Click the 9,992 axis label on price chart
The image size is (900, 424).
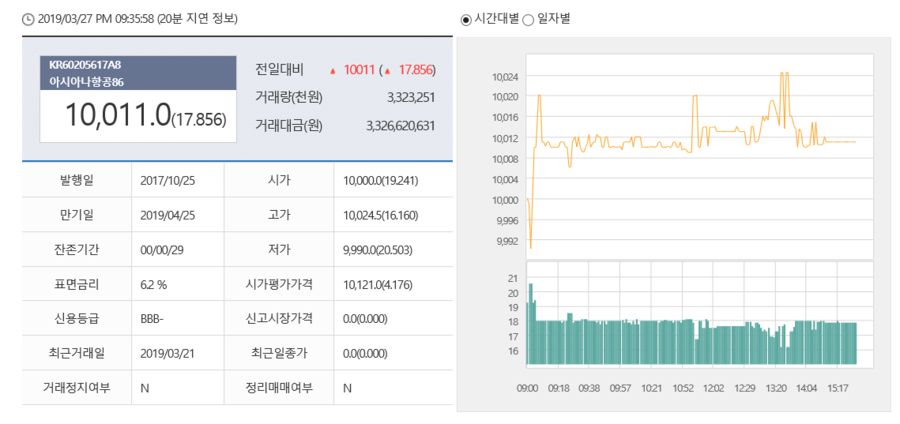point(506,241)
